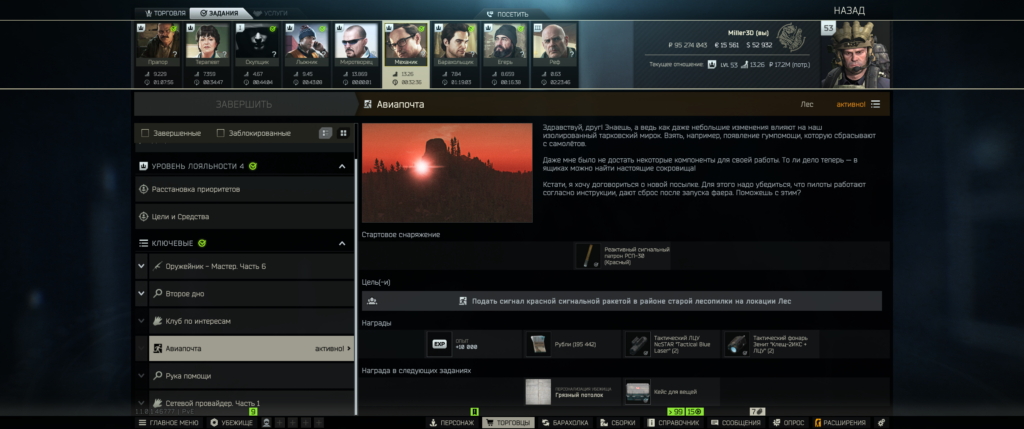Open РАСШИРЕНИЯ button
The width and height of the screenshot is (1024, 429).
pyautogui.click(x=840, y=423)
